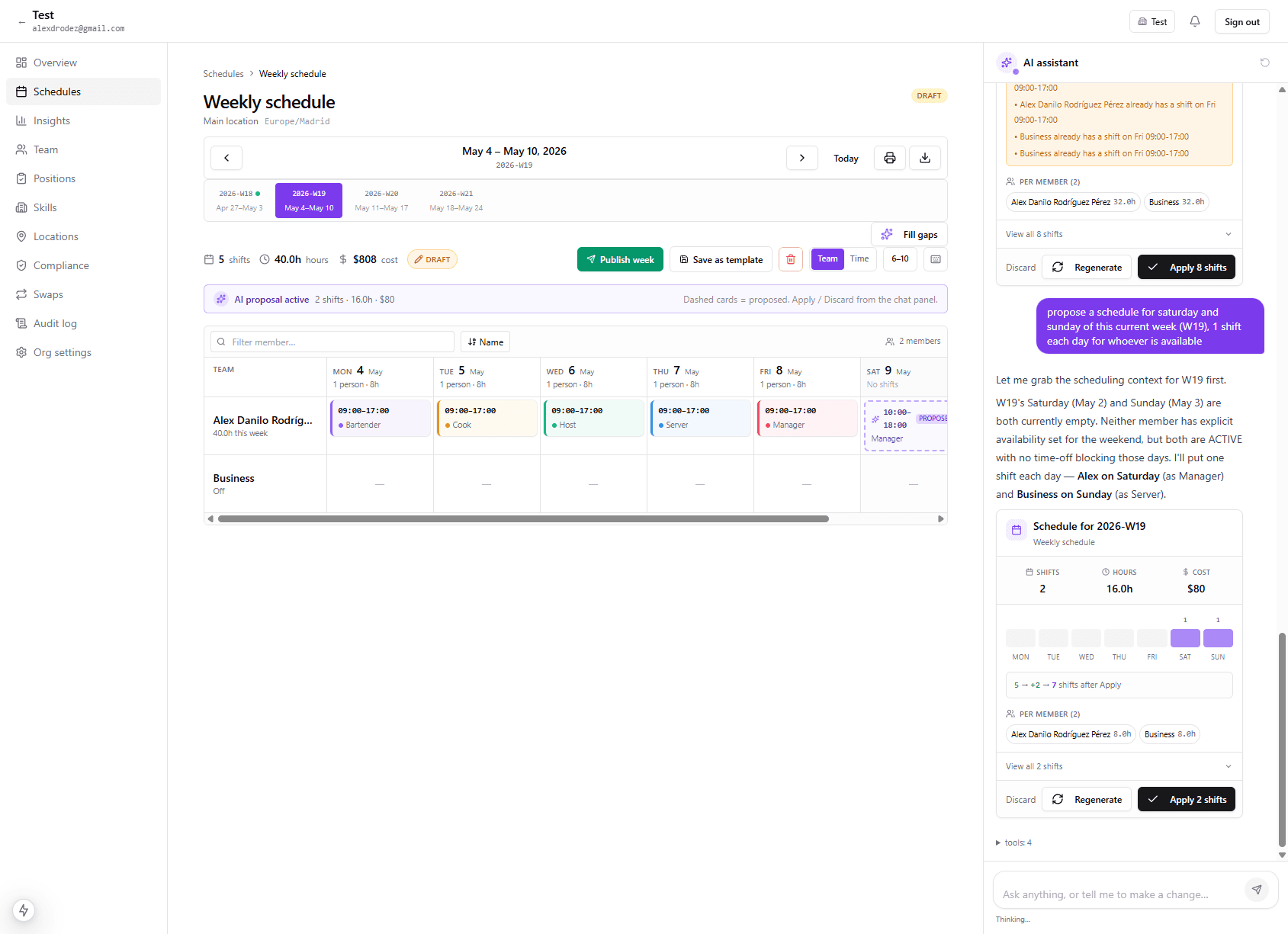Open Positions in the sidebar
The height and width of the screenshot is (934, 1288).
(83, 178)
